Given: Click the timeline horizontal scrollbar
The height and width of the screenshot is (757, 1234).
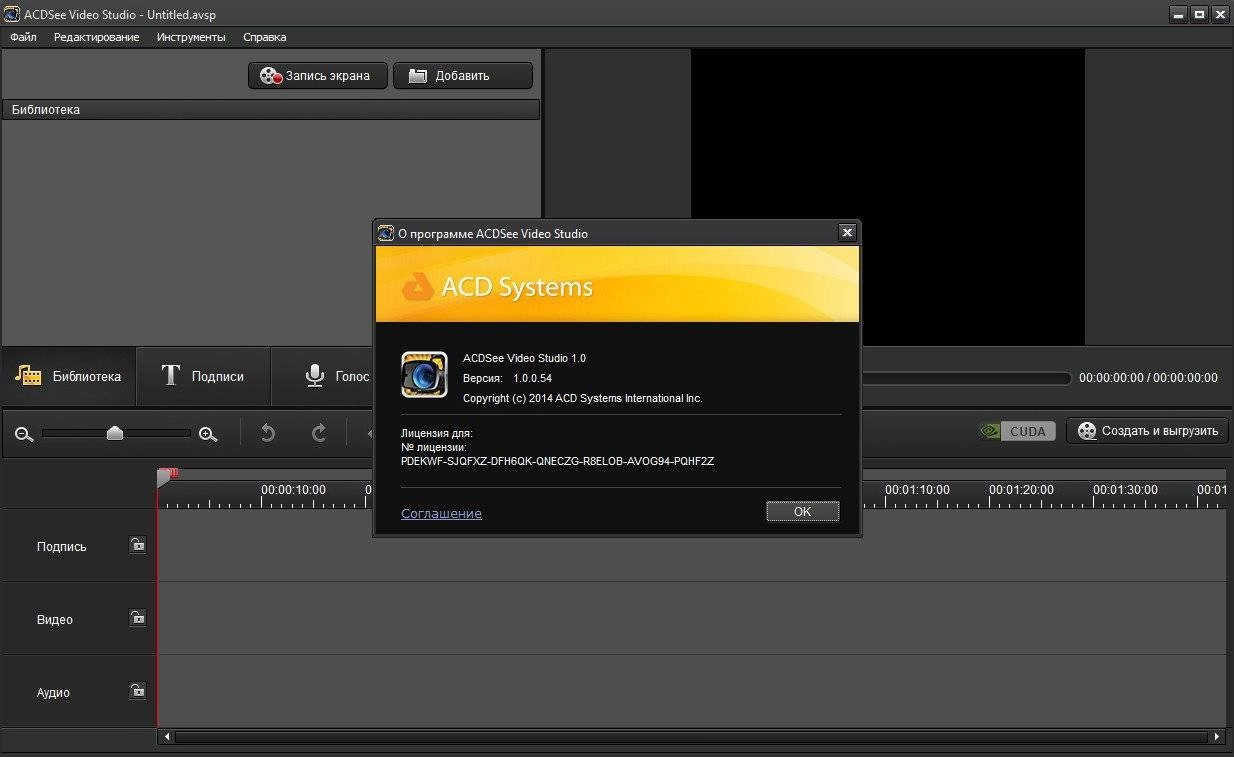Looking at the screenshot, I should pos(692,737).
